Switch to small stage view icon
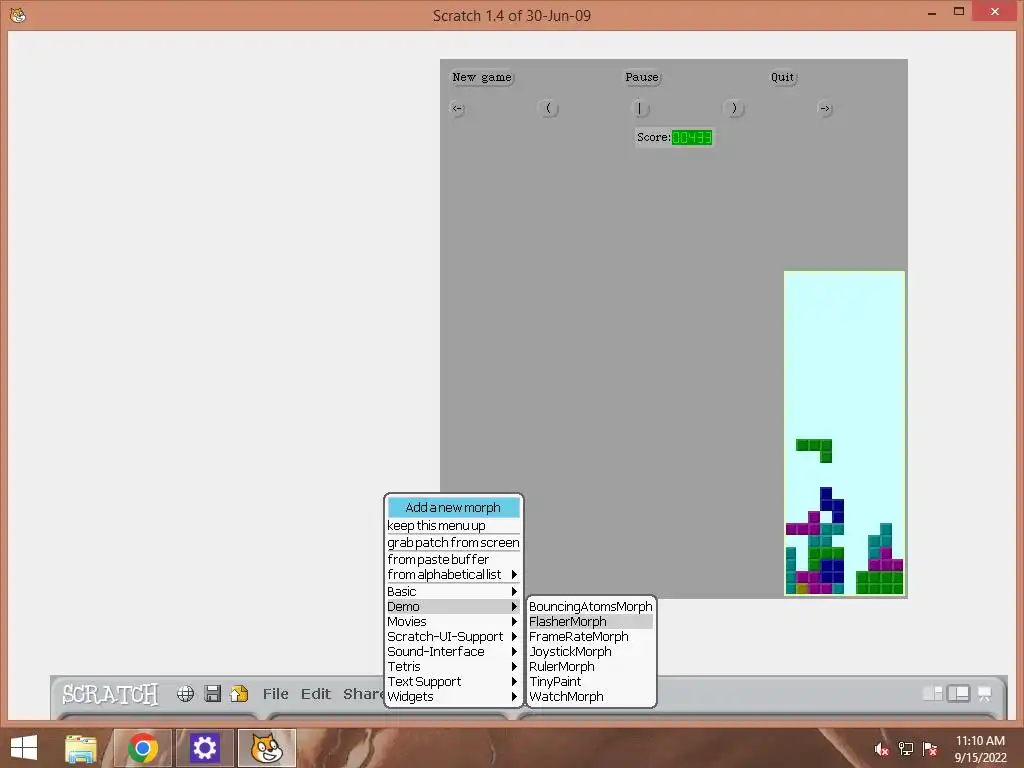1024x768 pixels. (932, 694)
